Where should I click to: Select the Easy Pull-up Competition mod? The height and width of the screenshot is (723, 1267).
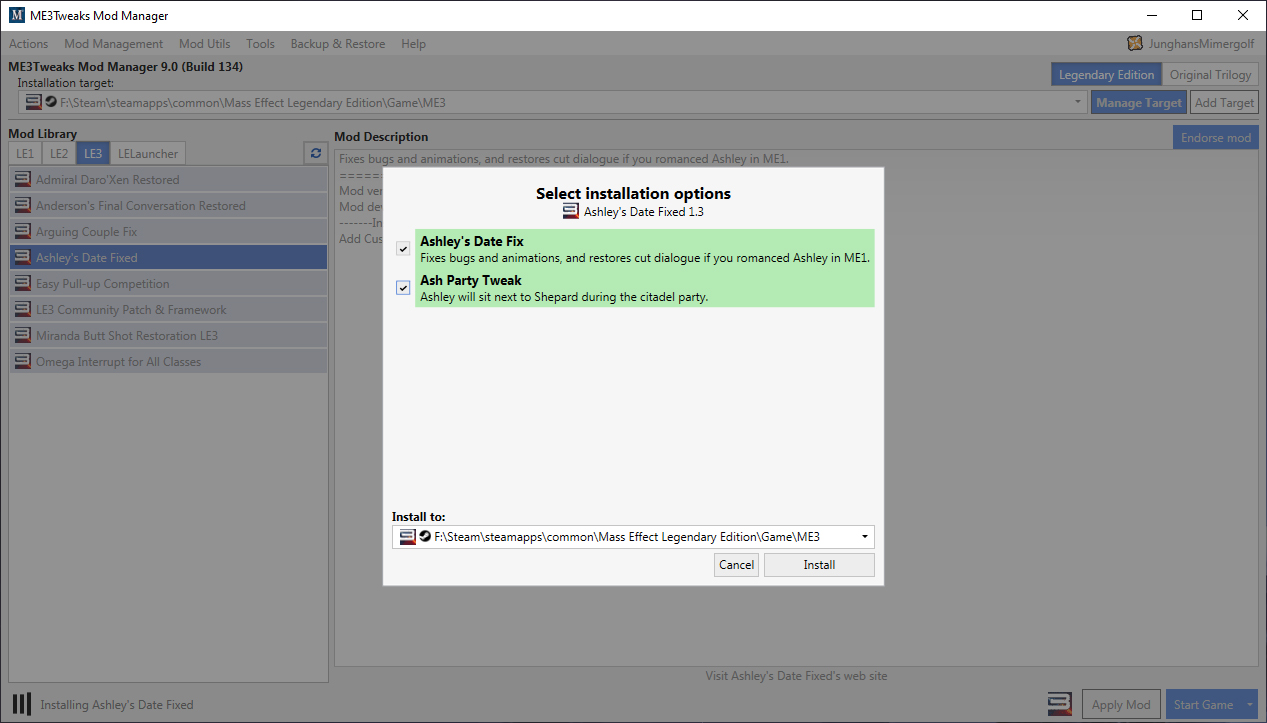click(x=169, y=284)
